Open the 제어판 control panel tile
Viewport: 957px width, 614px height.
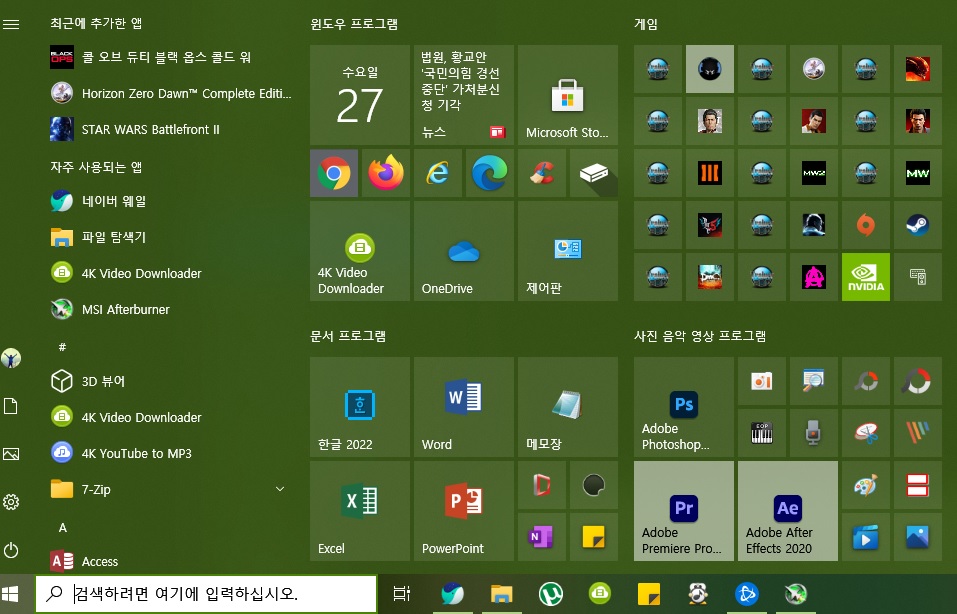(568, 251)
